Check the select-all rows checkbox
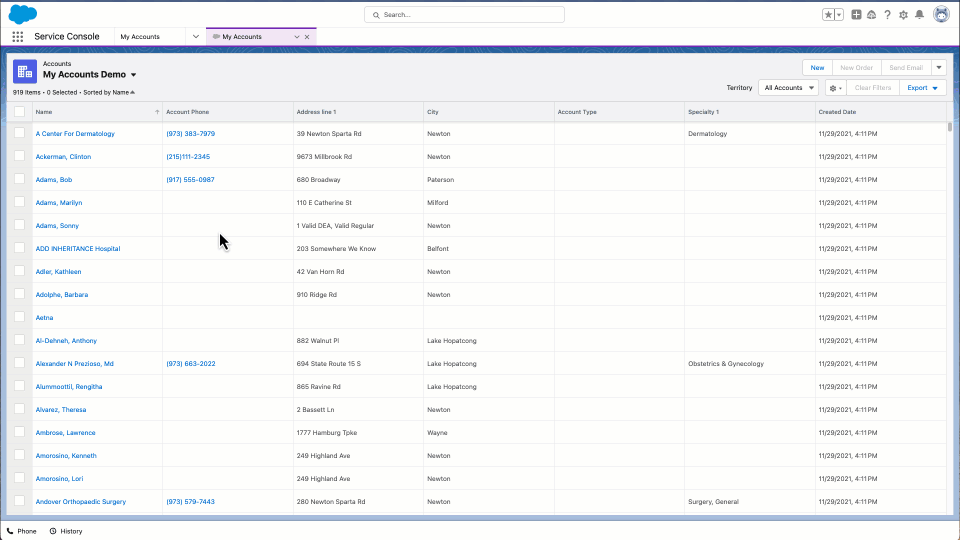The height and width of the screenshot is (540, 960). tap(19, 112)
